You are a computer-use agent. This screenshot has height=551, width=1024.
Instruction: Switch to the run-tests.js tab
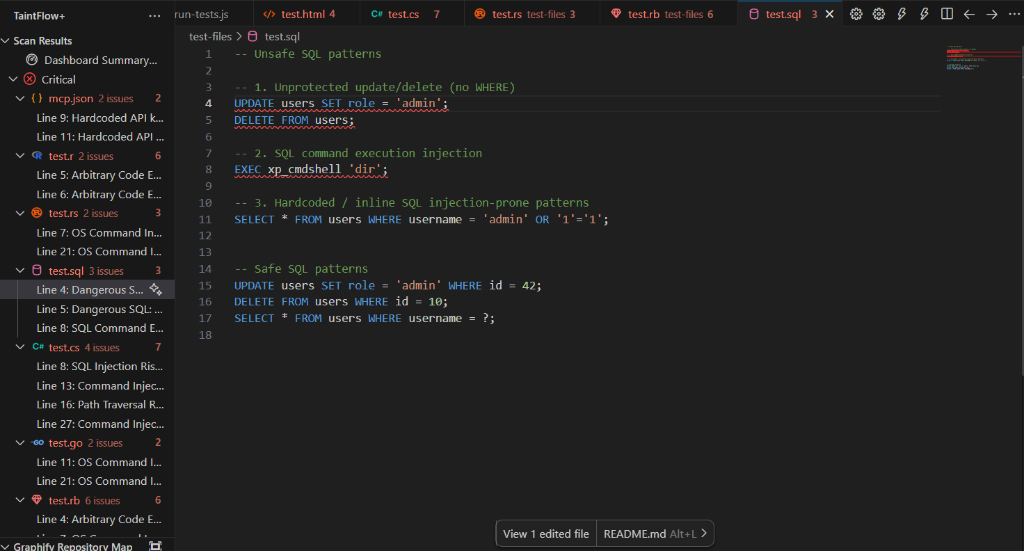coord(212,14)
